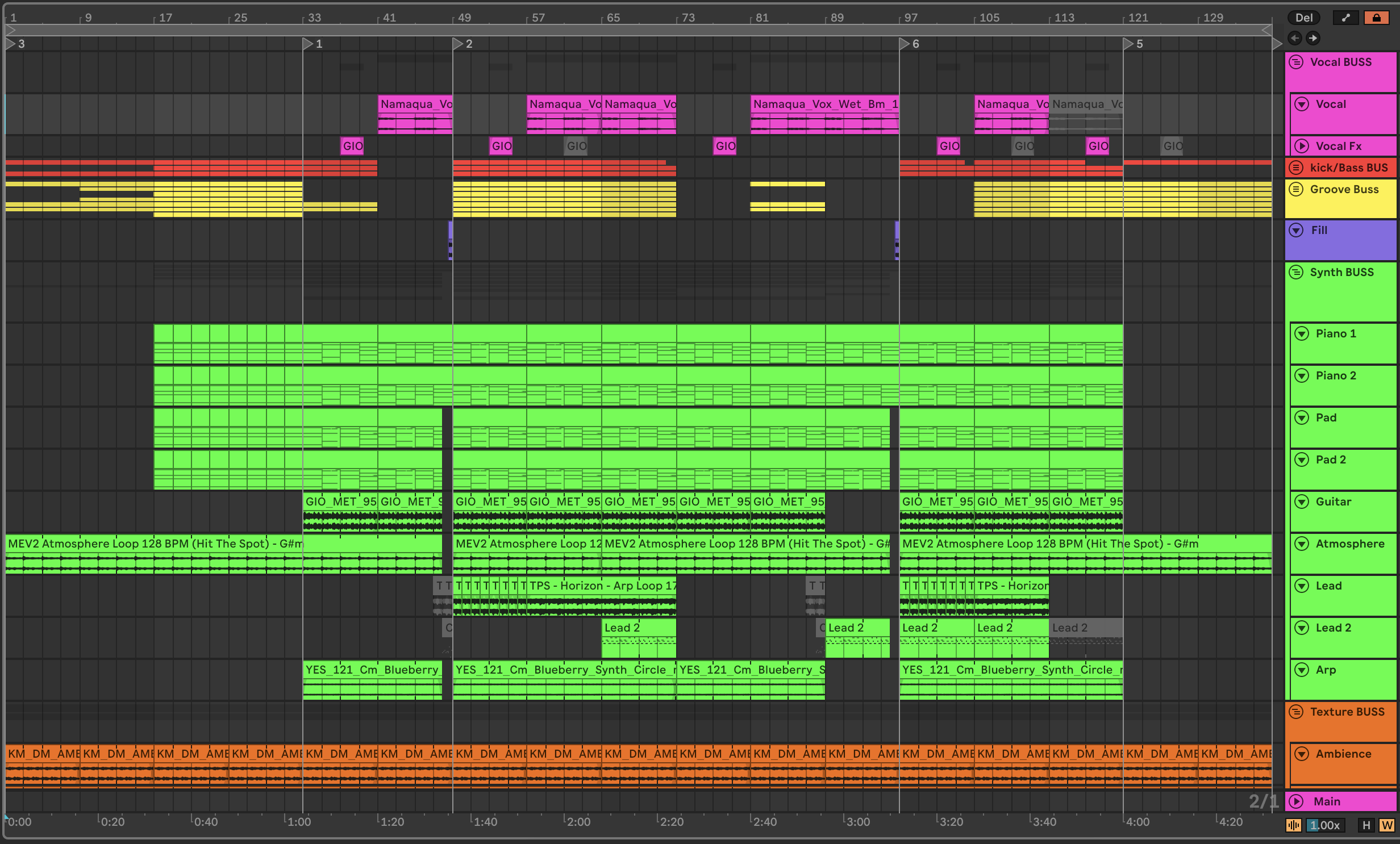Click the kick/Bass BUS group icon
This screenshot has height=844, width=1400.
1296,168
